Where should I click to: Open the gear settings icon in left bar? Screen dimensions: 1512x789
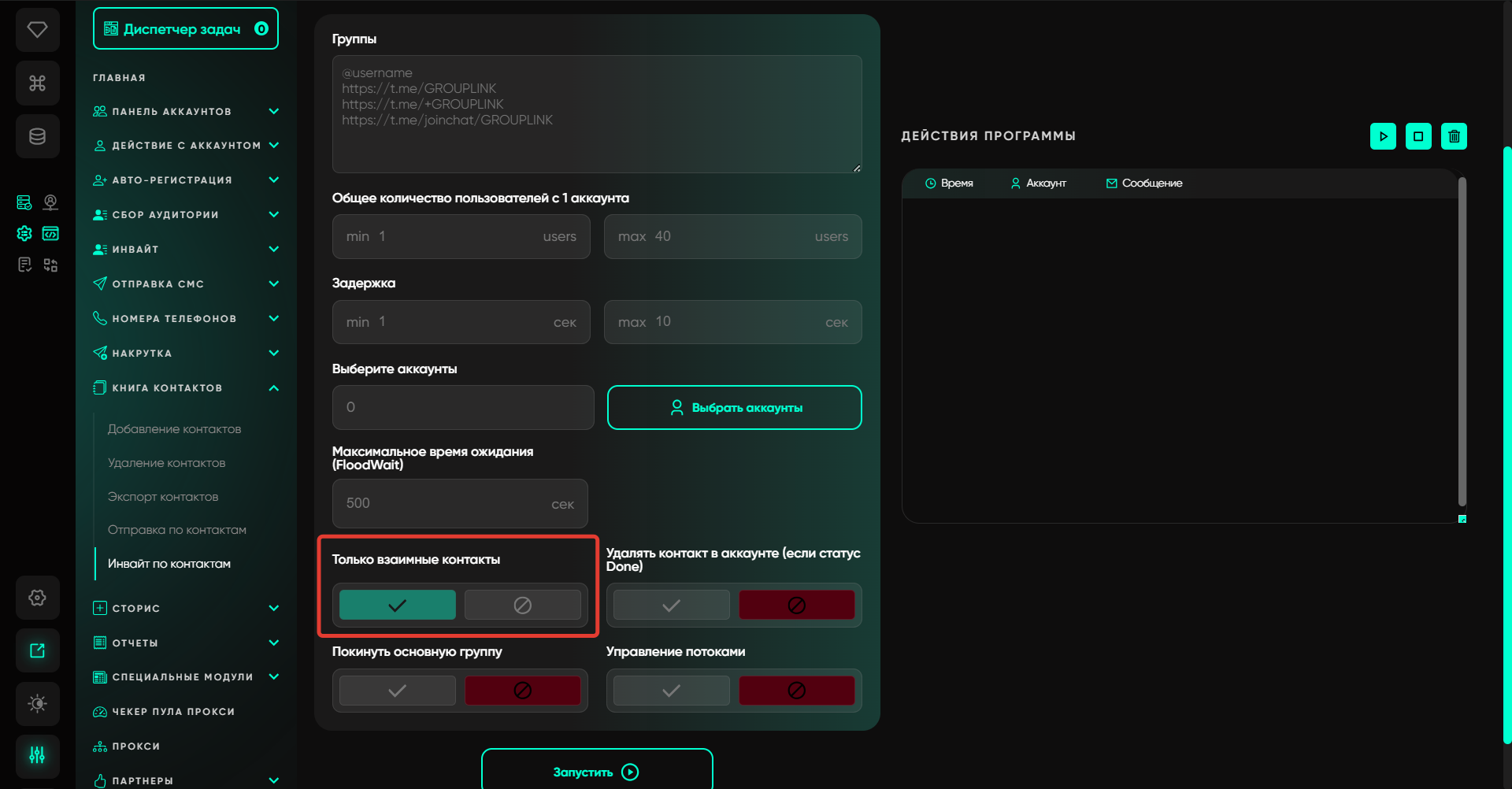[x=37, y=598]
